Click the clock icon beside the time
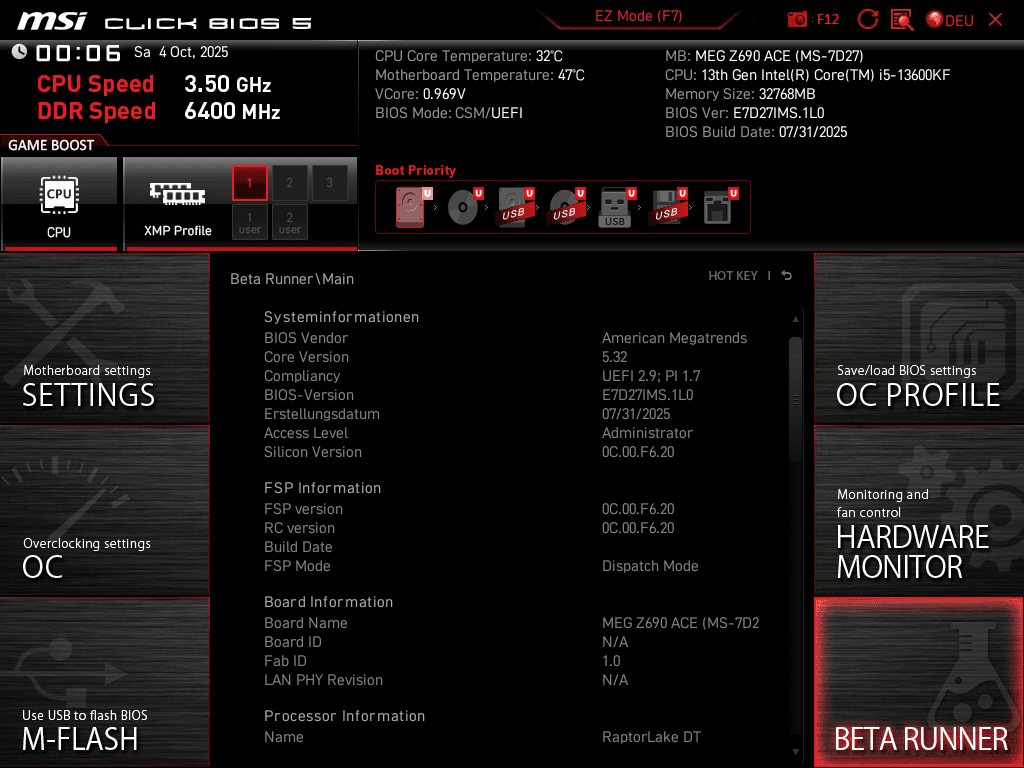This screenshot has height=768, width=1024. tap(19, 52)
